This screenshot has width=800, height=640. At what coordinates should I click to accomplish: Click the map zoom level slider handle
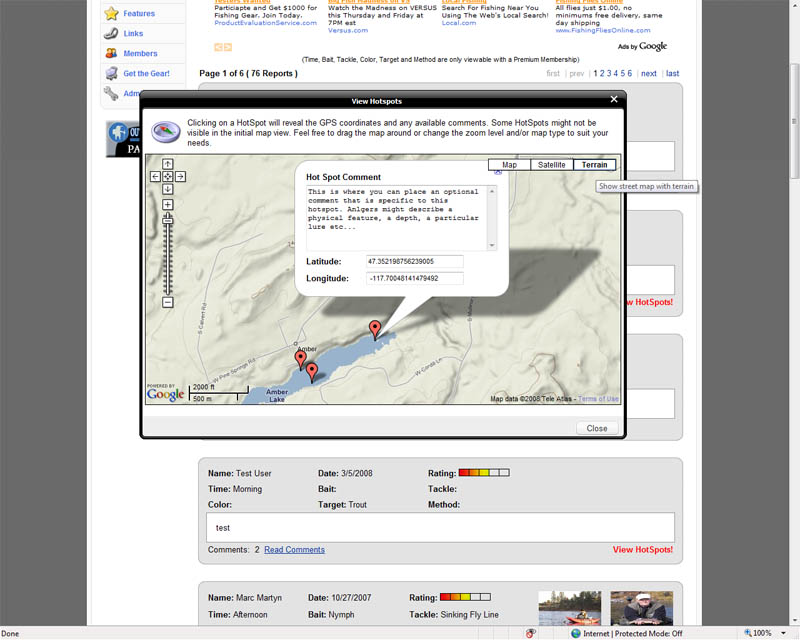(x=168, y=221)
